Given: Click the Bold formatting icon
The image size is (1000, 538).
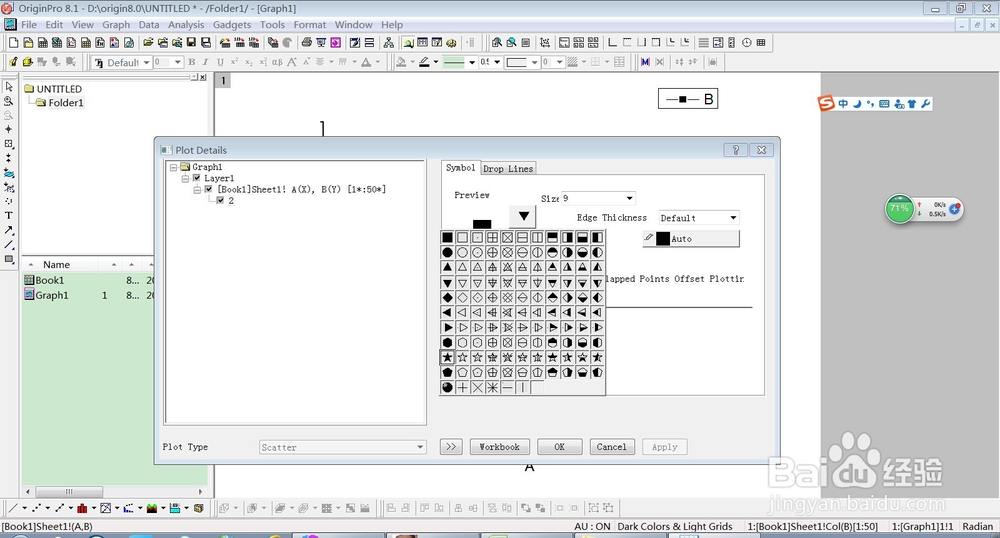Looking at the screenshot, I should coord(191,62).
